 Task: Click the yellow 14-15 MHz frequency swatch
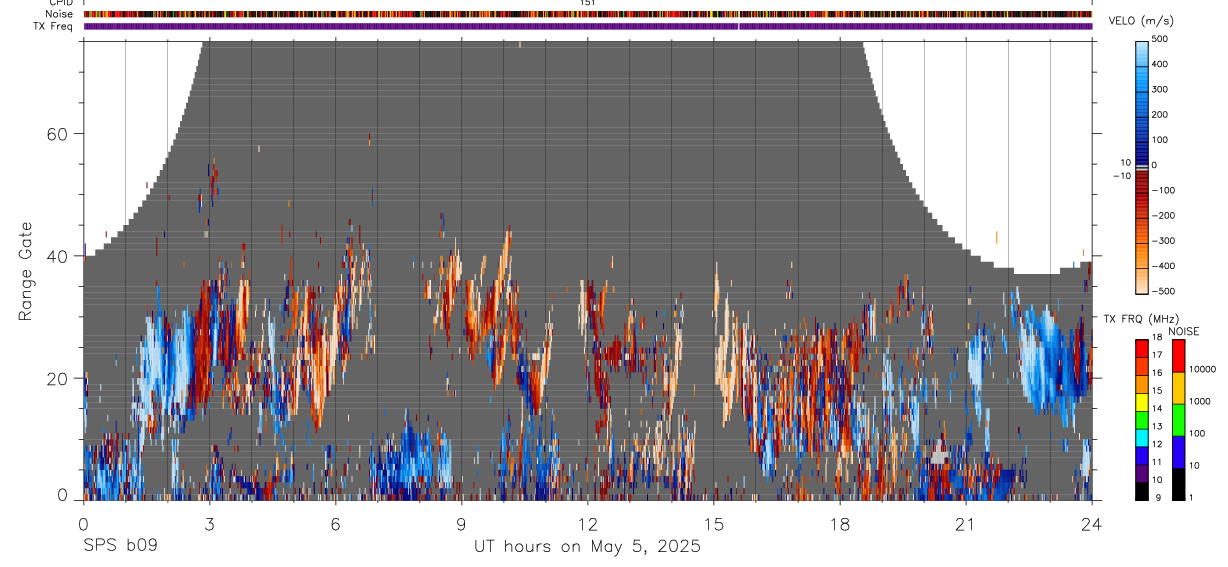(1142, 402)
